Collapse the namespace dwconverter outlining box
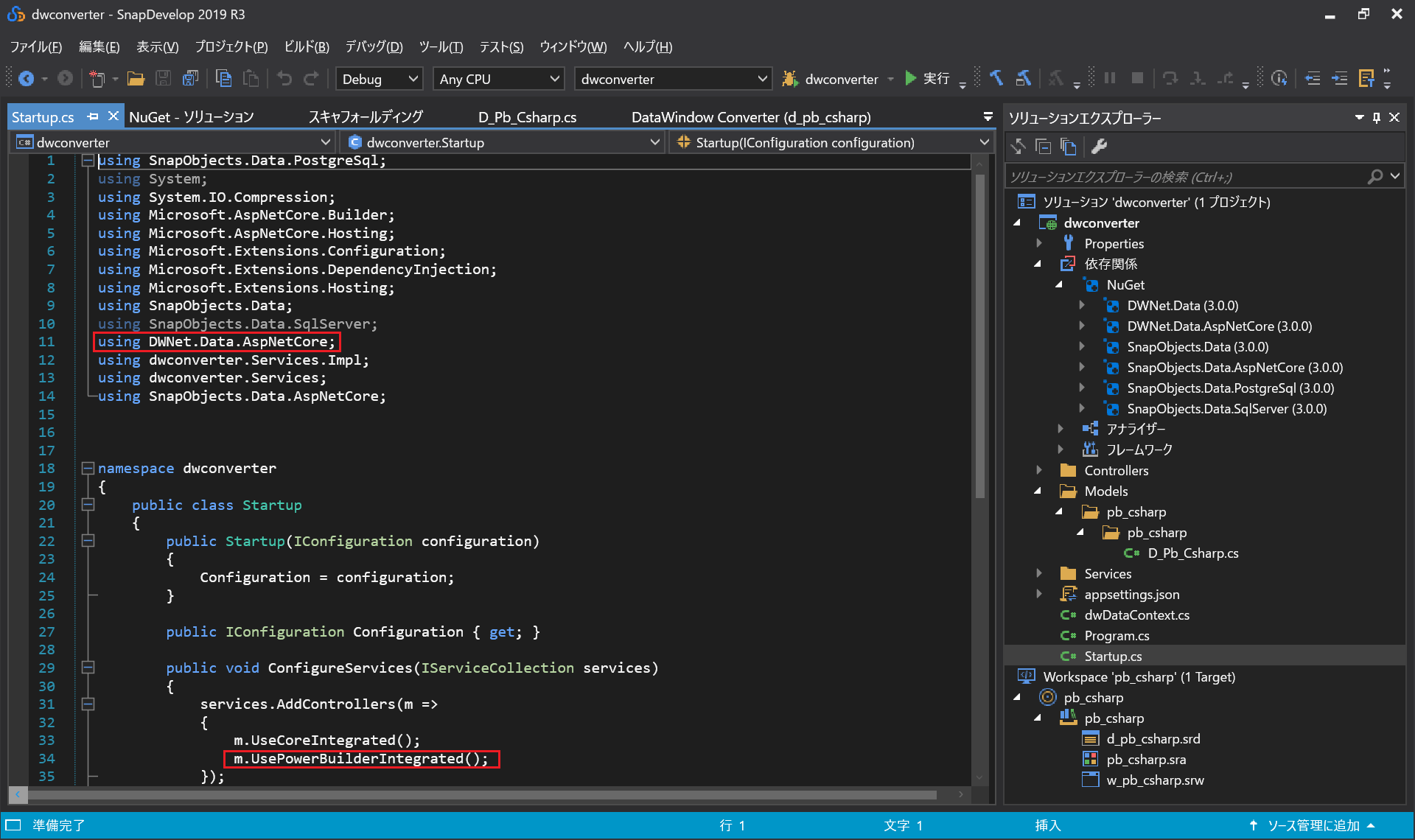Viewport: 1415px width, 840px height. (x=88, y=468)
